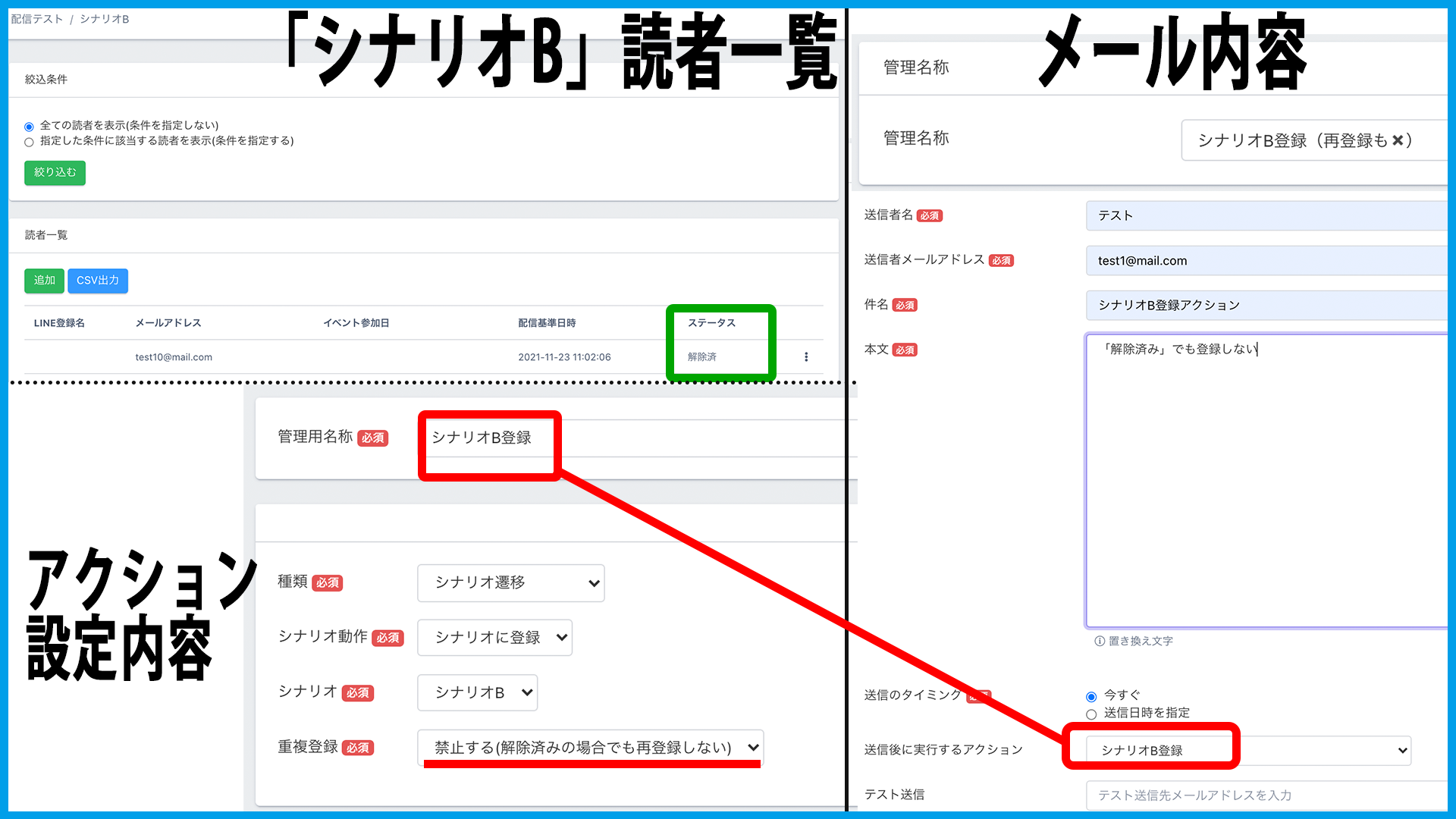
Task: Click the CSV出力 button
Action: 98,281
